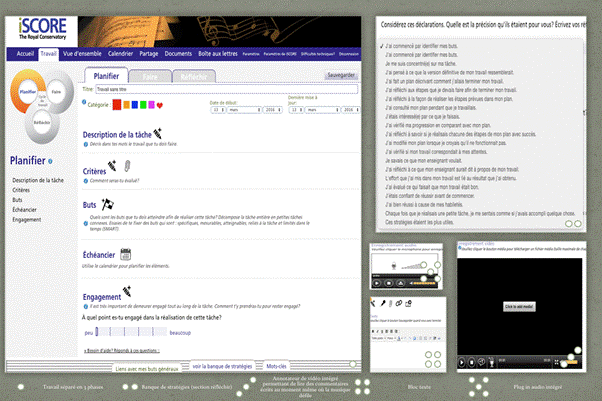Play the audio recording in audio panel

[377, 283]
